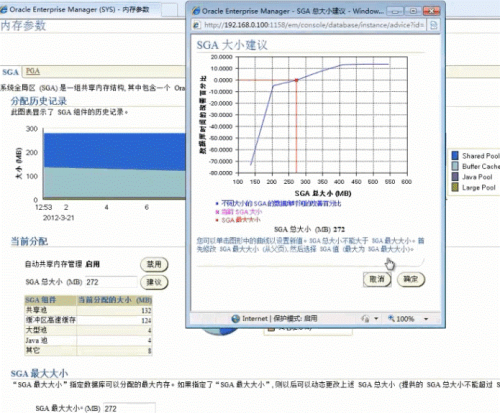The image size is (500, 413).
Task: Switch to the PGA tab
Action: coord(33,71)
